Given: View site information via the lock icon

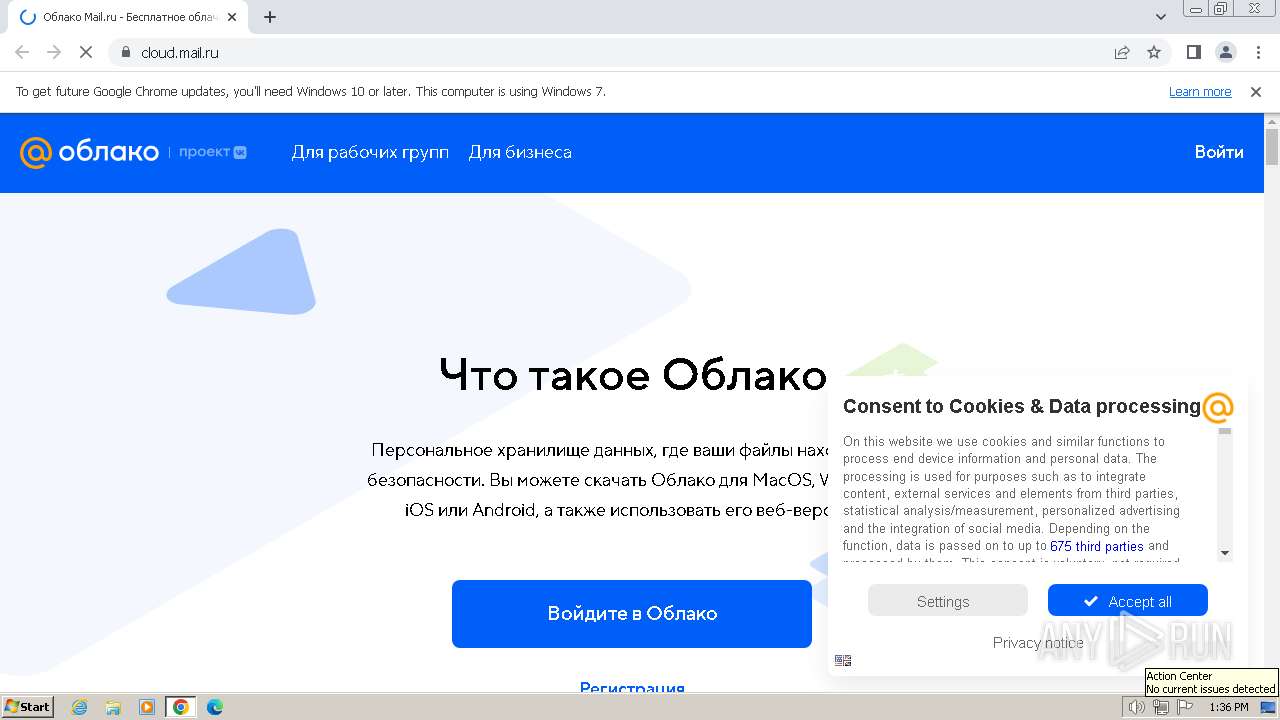Looking at the screenshot, I should [126, 52].
